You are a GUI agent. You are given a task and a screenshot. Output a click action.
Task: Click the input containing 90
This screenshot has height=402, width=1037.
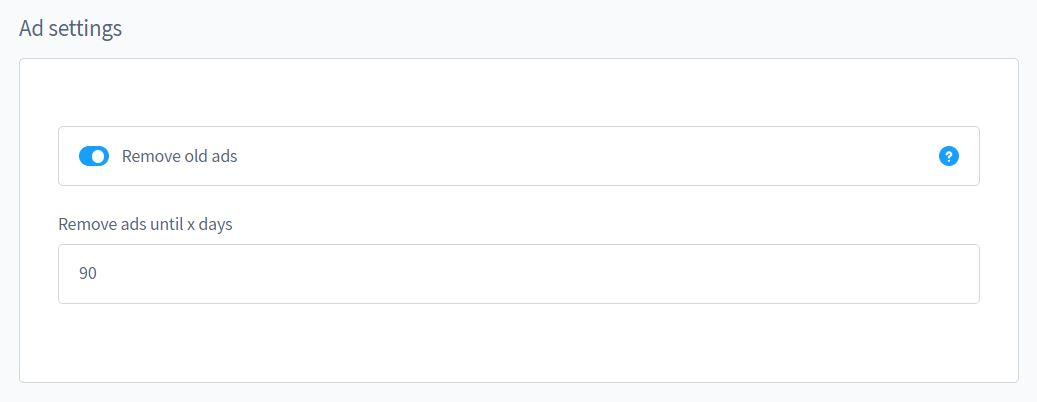[x=518, y=273]
